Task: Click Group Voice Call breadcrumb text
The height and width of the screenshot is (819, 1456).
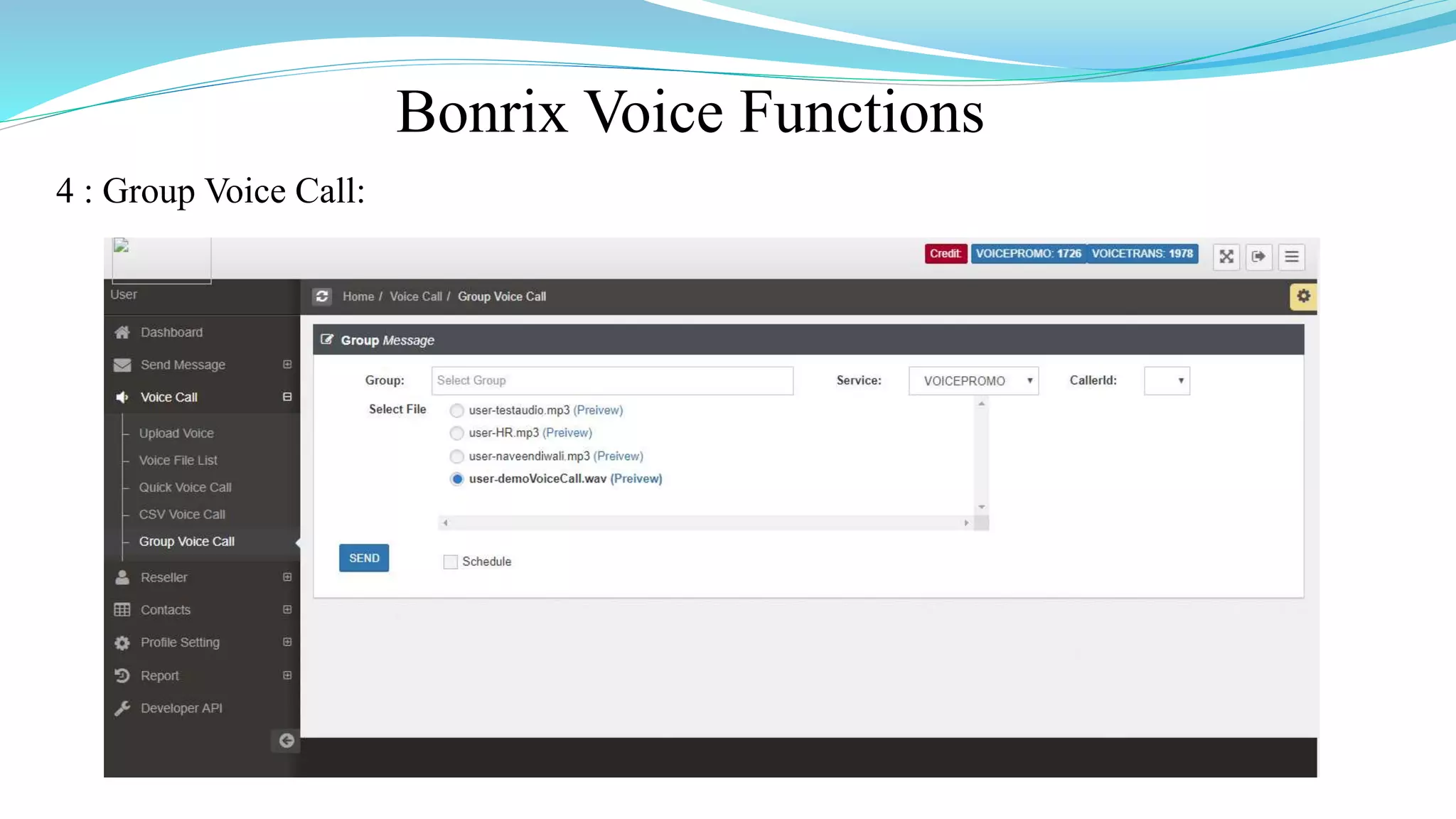Action: tap(502, 296)
